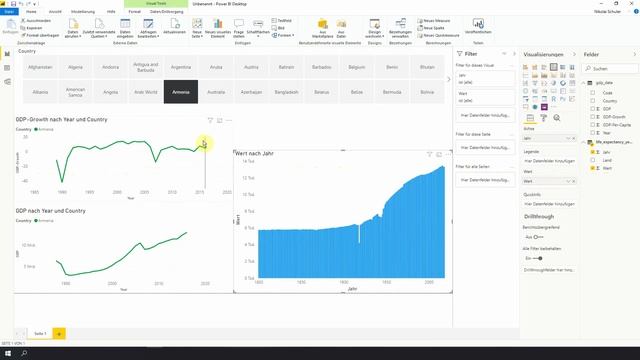Insert Bild image from ribbon
The height and width of the screenshot is (360, 640).
pyautogui.click(x=278, y=28)
